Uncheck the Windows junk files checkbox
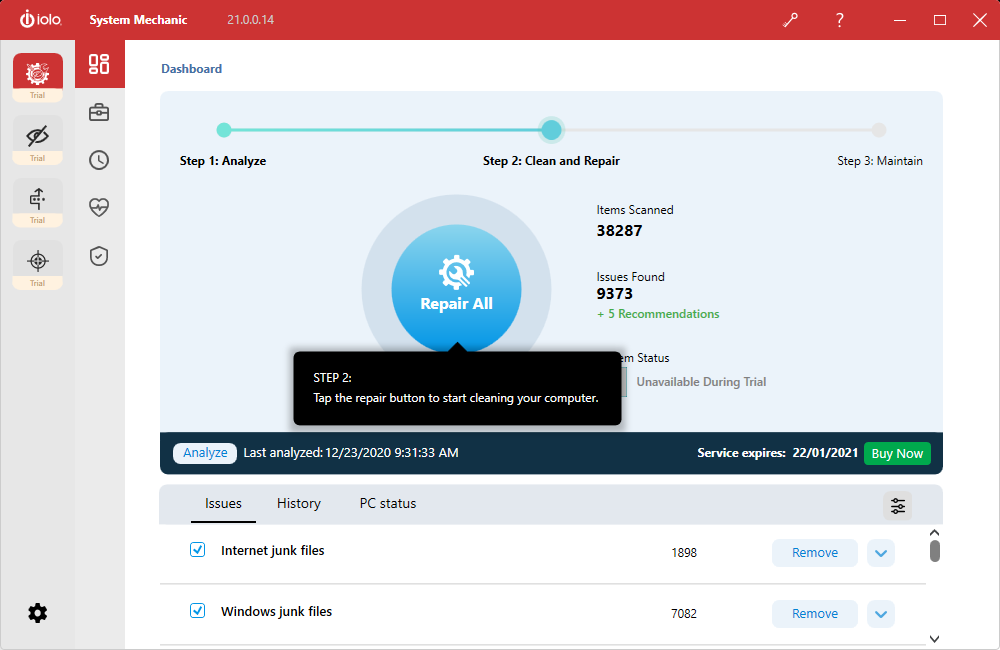The width and height of the screenshot is (1000, 650). [198, 611]
